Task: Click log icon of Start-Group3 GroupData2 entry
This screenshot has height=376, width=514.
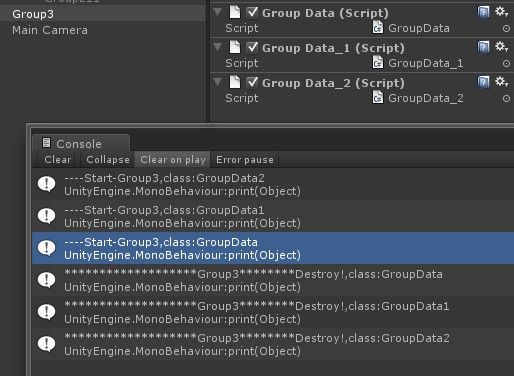Action: [46, 184]
